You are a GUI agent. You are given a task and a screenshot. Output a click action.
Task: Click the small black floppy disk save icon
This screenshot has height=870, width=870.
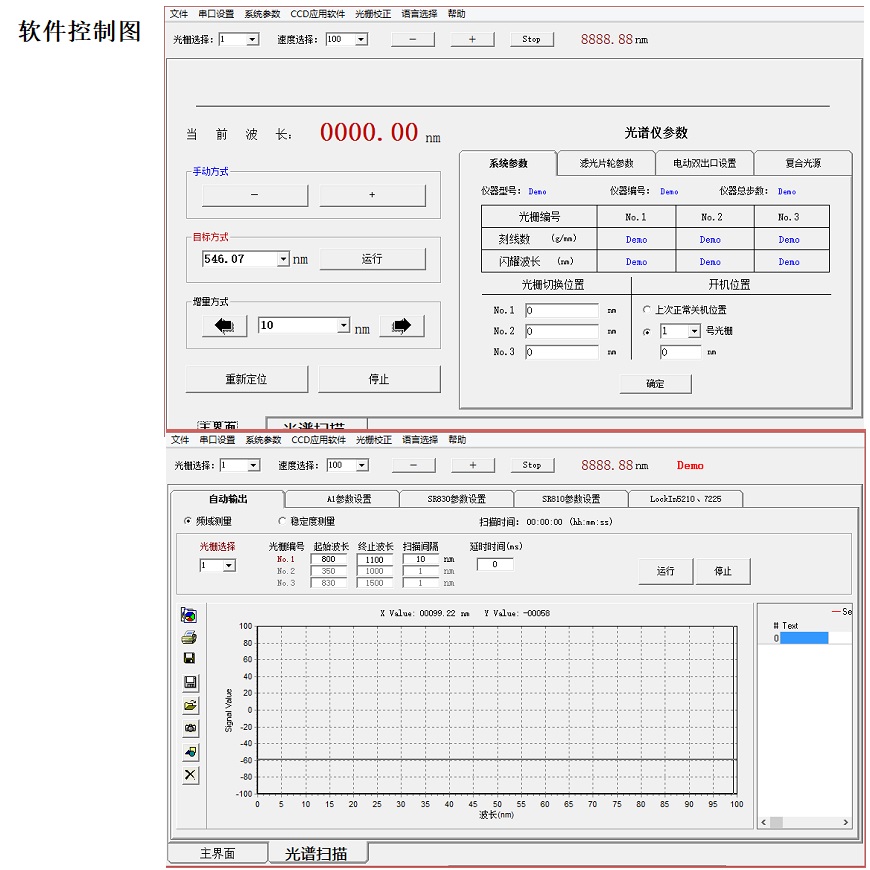pos(190,658)
